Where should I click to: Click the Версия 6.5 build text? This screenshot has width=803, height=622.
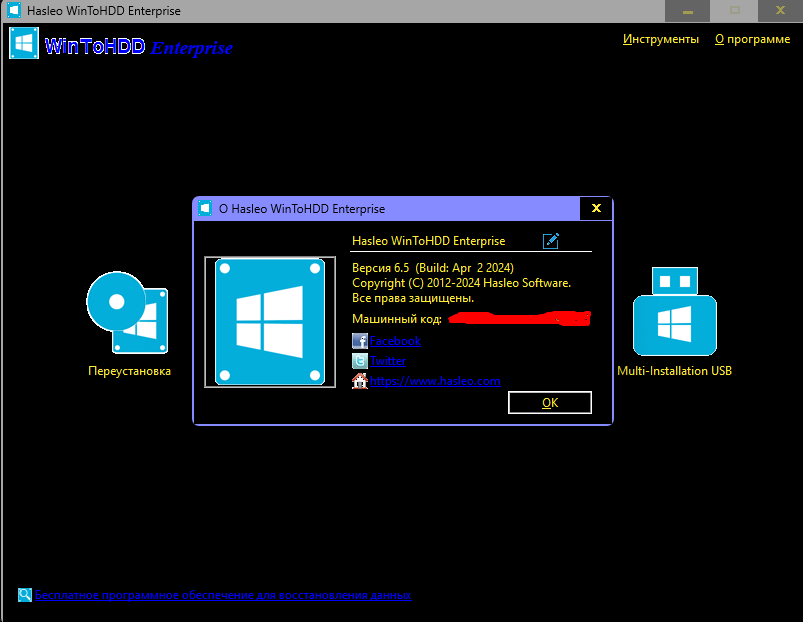click(x=433, y=268)
